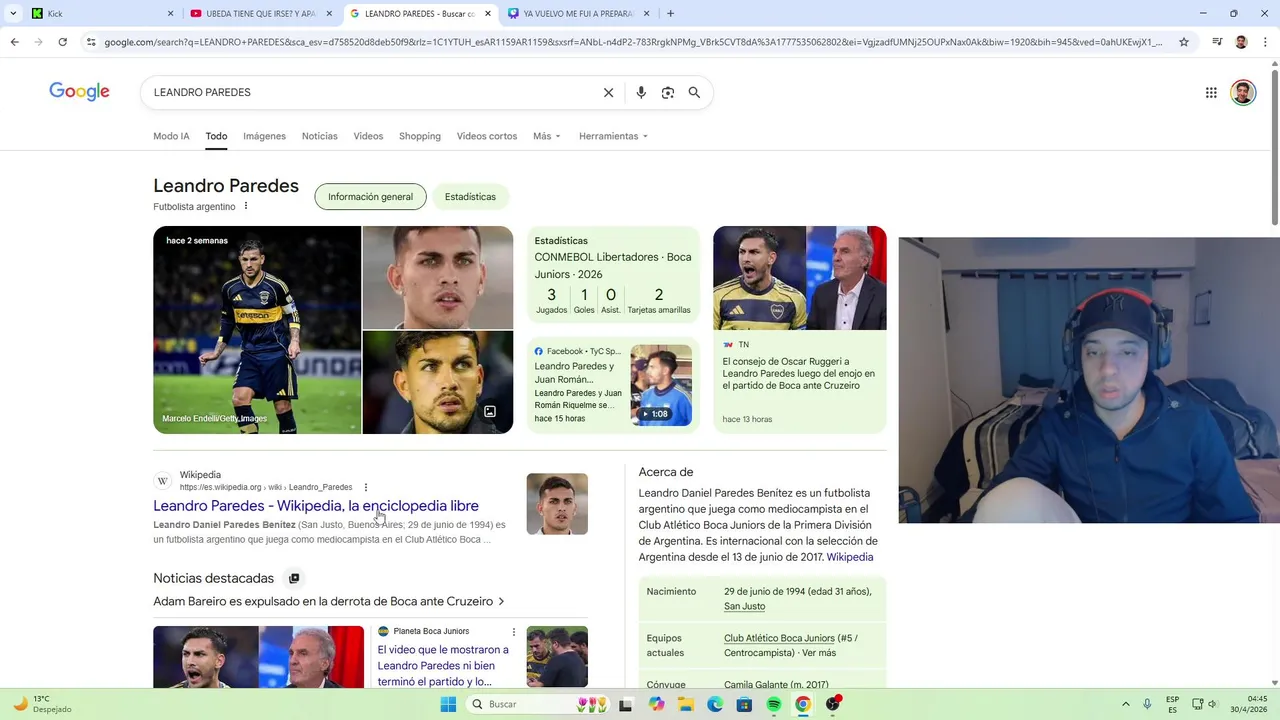Open Microsoft Store from the taskbar

744,704
